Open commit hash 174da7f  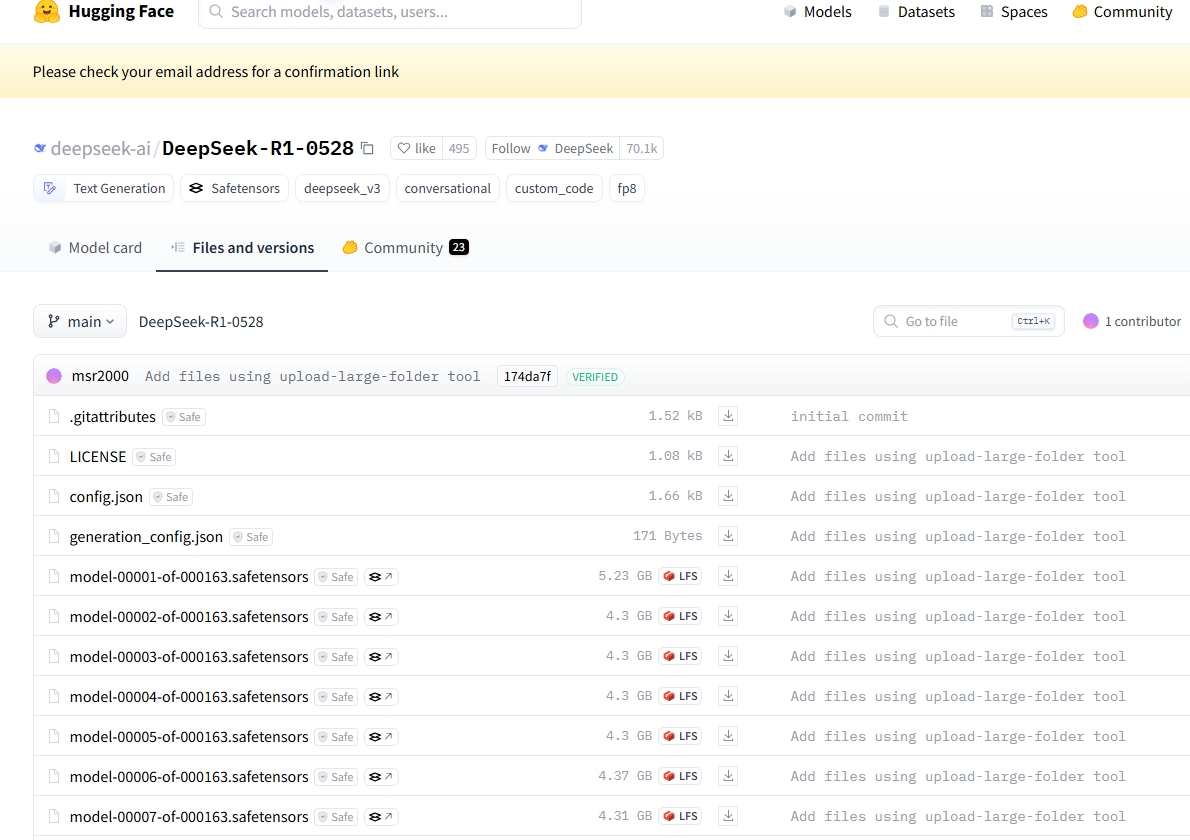(527, 376)
